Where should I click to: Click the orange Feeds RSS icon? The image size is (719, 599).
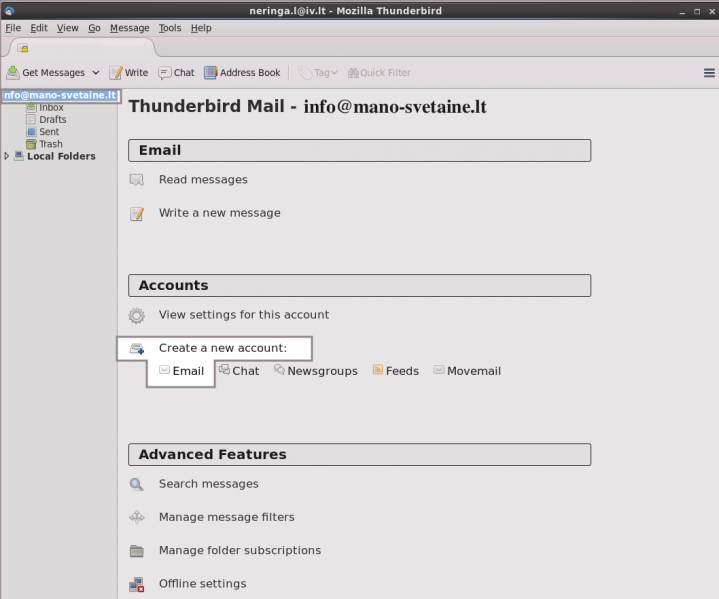click(x=377, y=369)
